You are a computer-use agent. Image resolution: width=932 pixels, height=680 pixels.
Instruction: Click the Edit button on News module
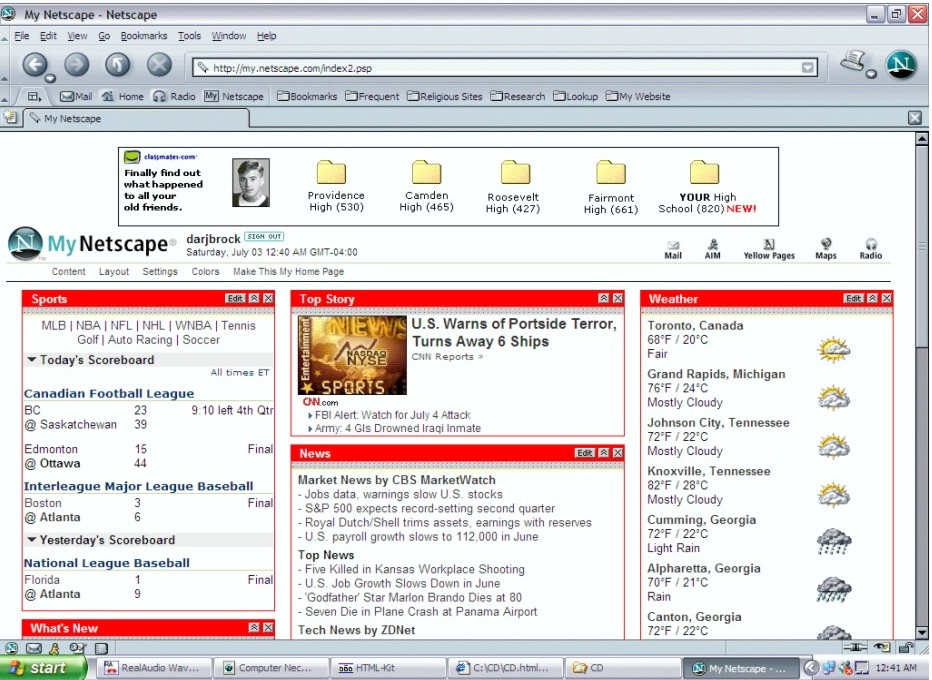tap(584, 453)
